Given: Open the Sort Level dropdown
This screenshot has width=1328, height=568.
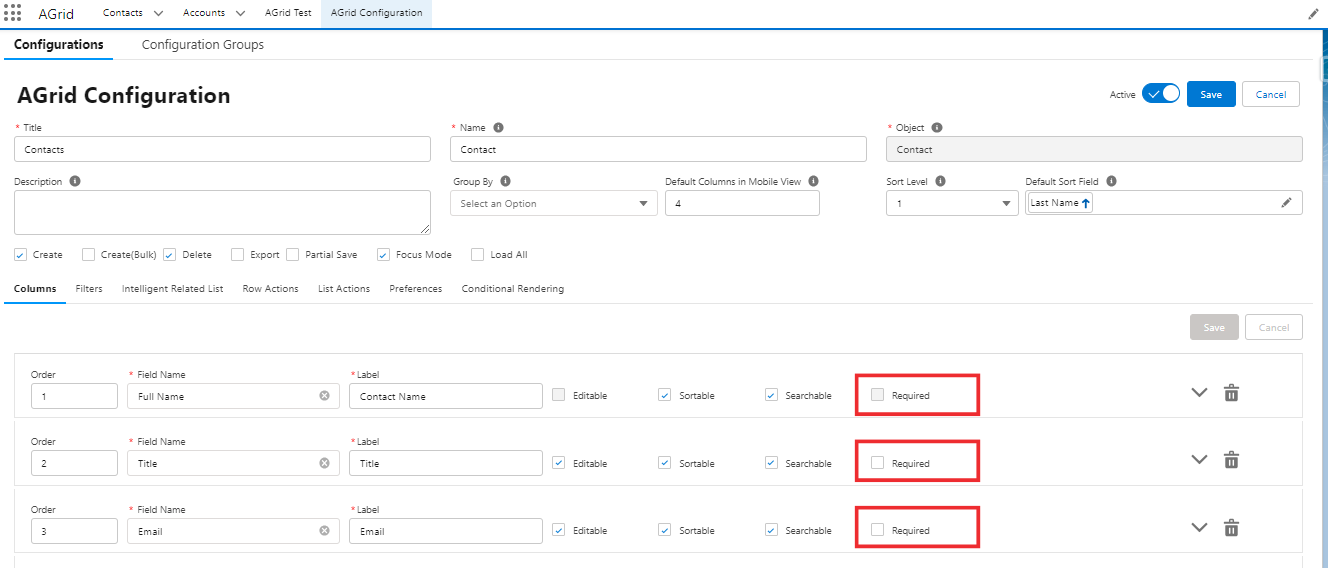Looking at the screenshot, I should [x=952, y=203].
